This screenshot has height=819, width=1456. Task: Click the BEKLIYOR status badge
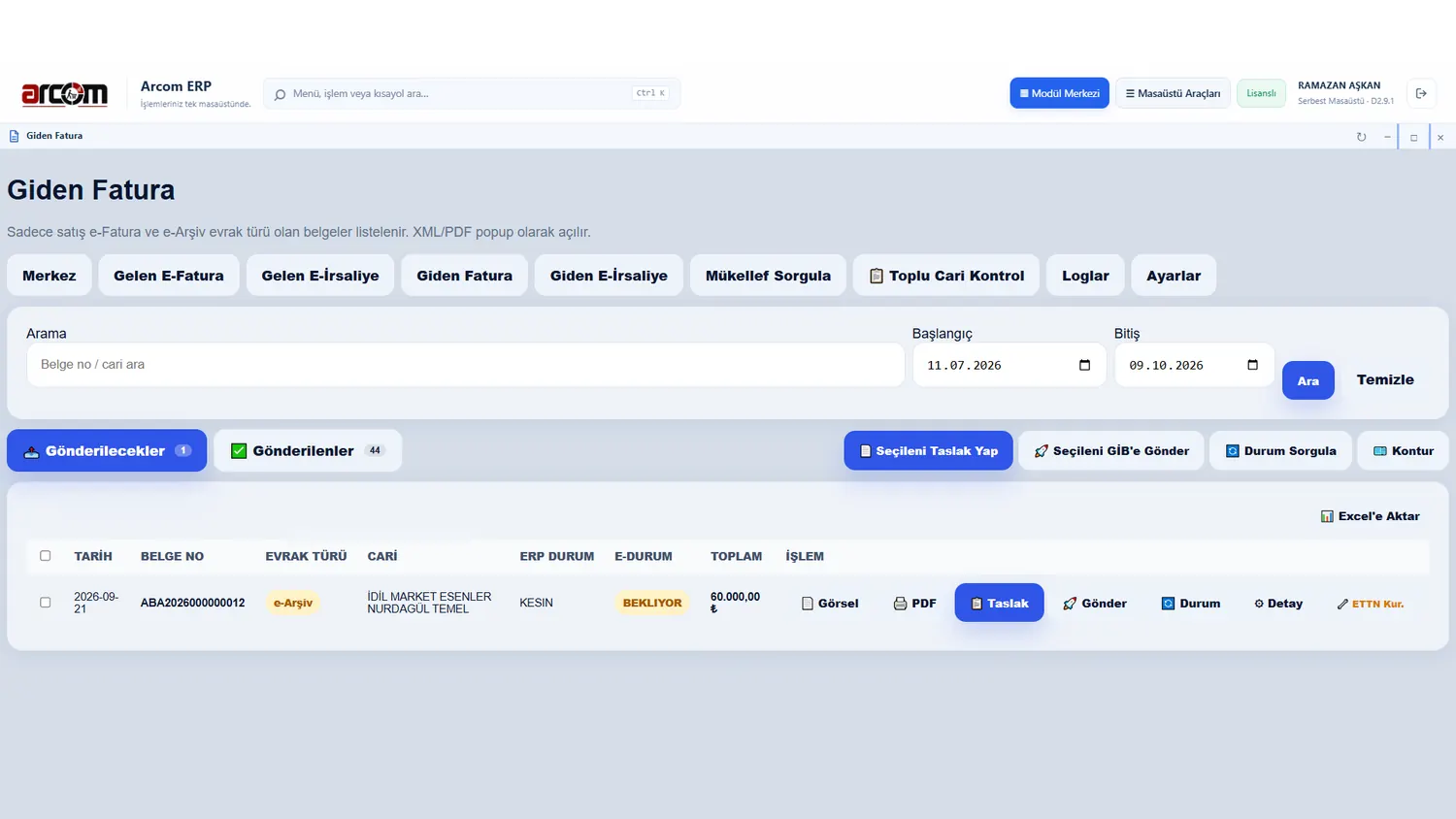coord(652,603)
